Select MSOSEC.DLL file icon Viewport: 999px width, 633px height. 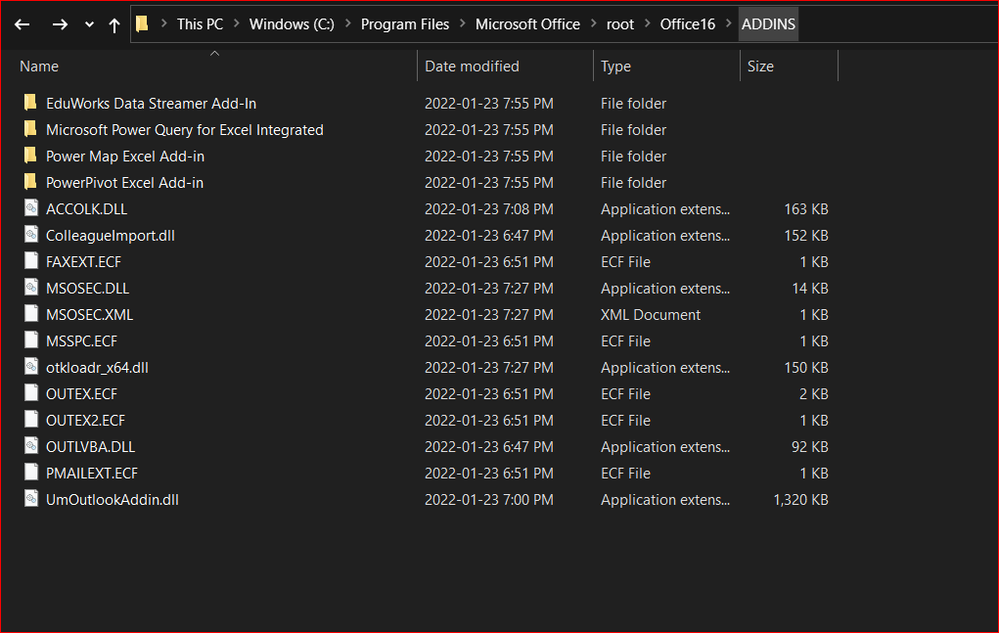(31, 287)
